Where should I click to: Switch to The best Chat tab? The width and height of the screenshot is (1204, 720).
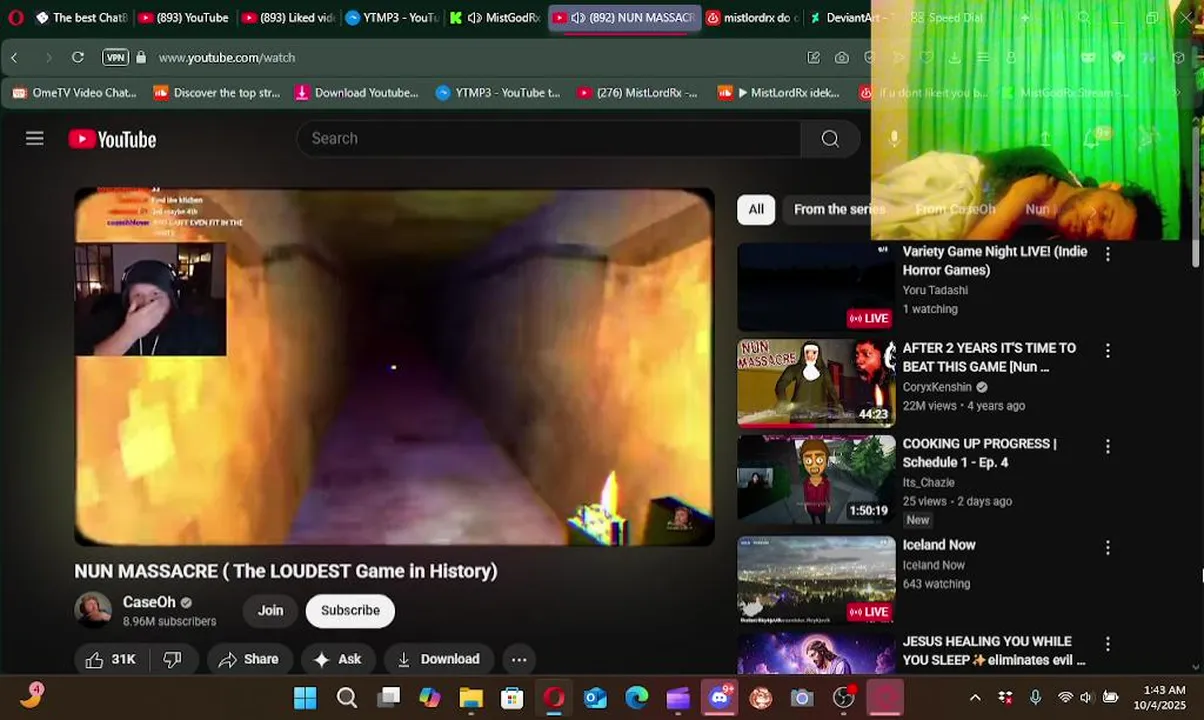pos(80,18)
